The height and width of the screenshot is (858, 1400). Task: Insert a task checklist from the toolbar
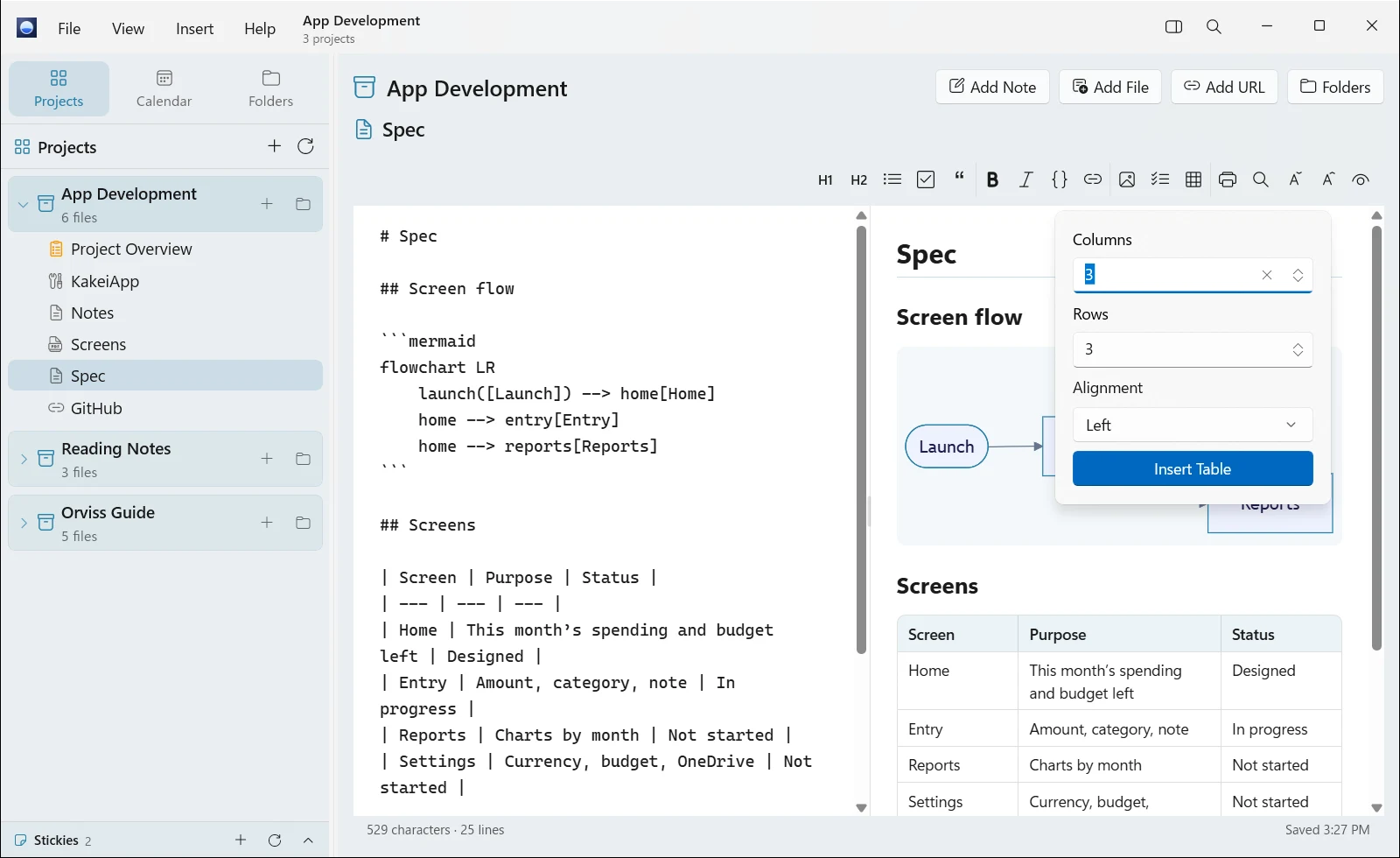pyautogui.click(x=1160, y=179)
